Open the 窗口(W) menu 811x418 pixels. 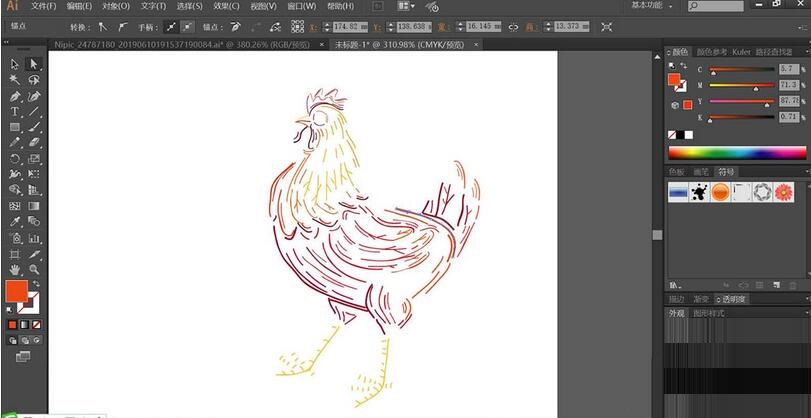(297, 6)
